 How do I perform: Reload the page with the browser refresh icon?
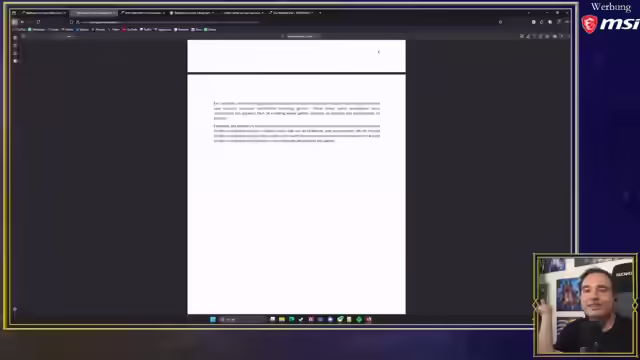point(38,22)
